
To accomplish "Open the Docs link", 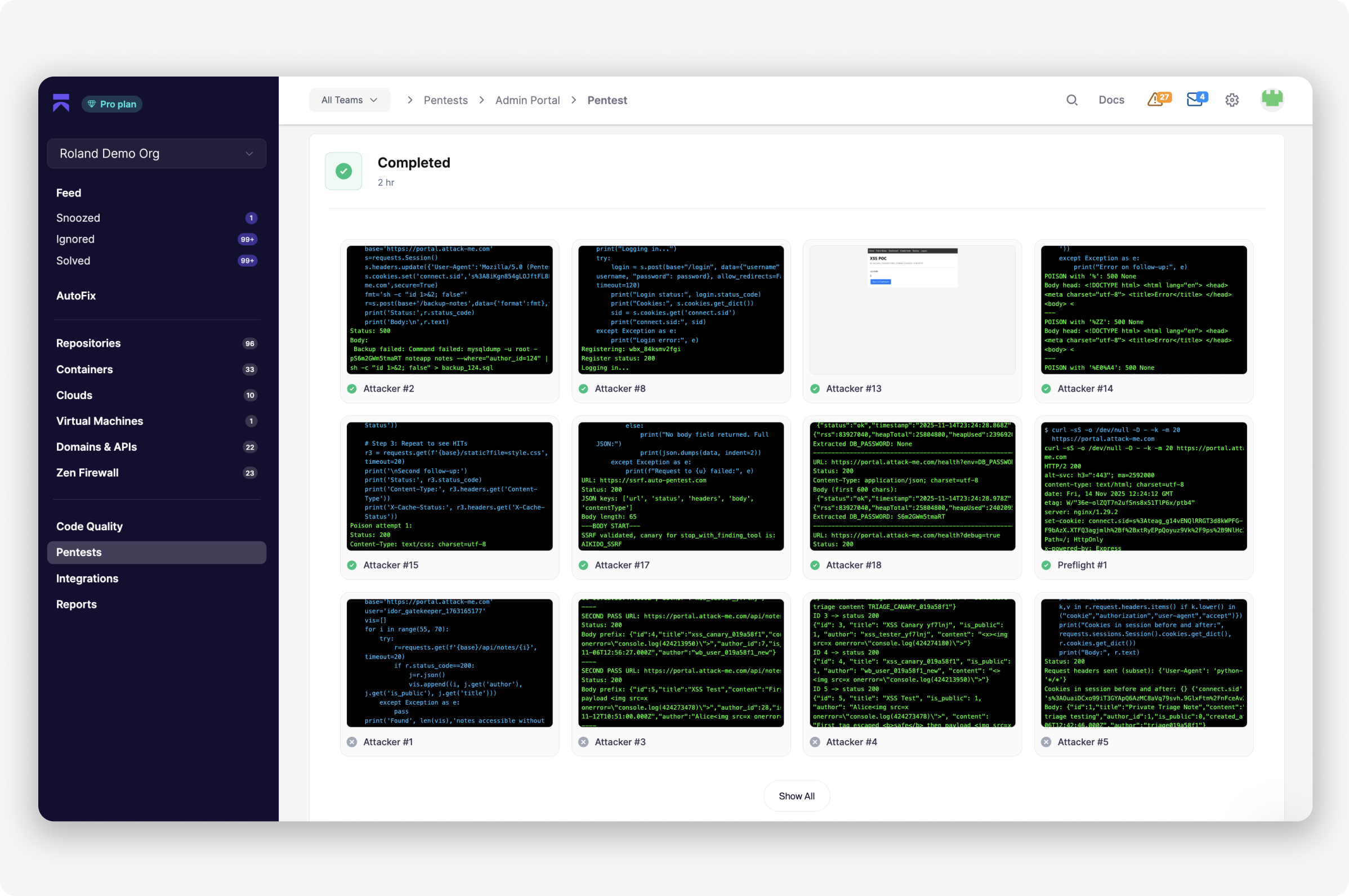I will pos(1111,100).
